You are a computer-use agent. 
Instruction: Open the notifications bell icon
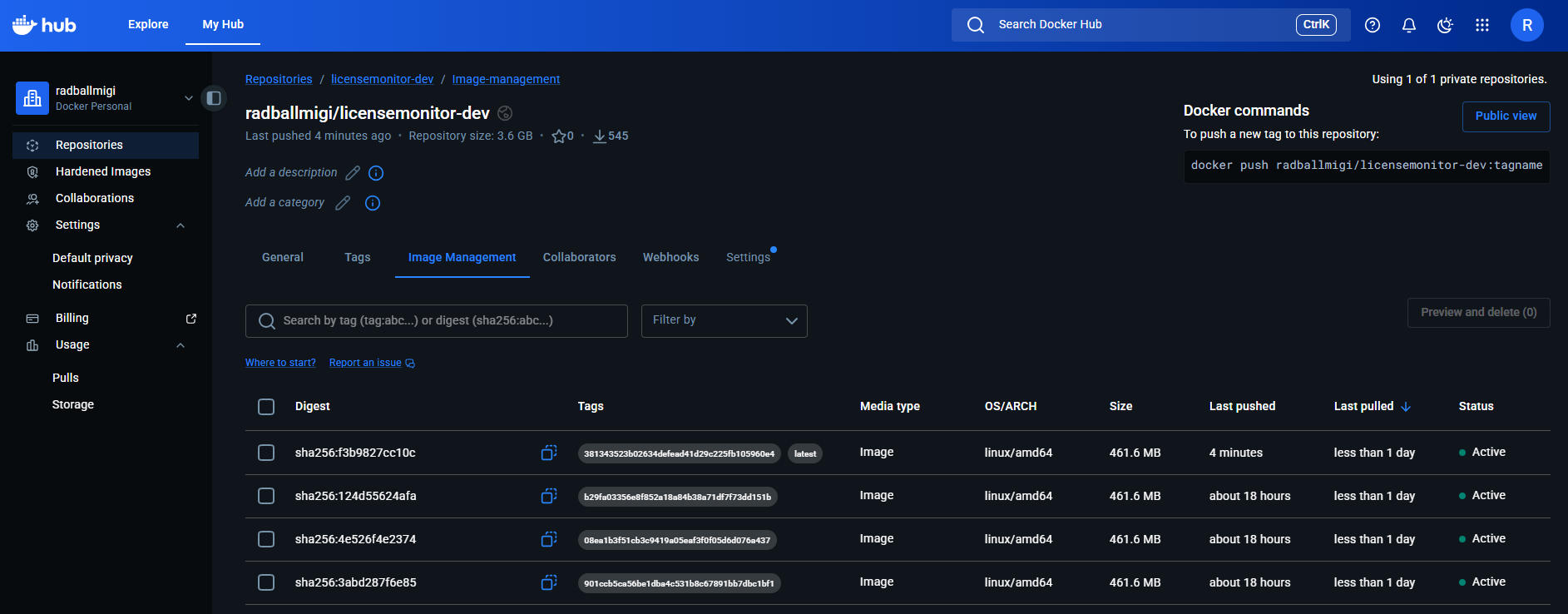click(1409, 25)
